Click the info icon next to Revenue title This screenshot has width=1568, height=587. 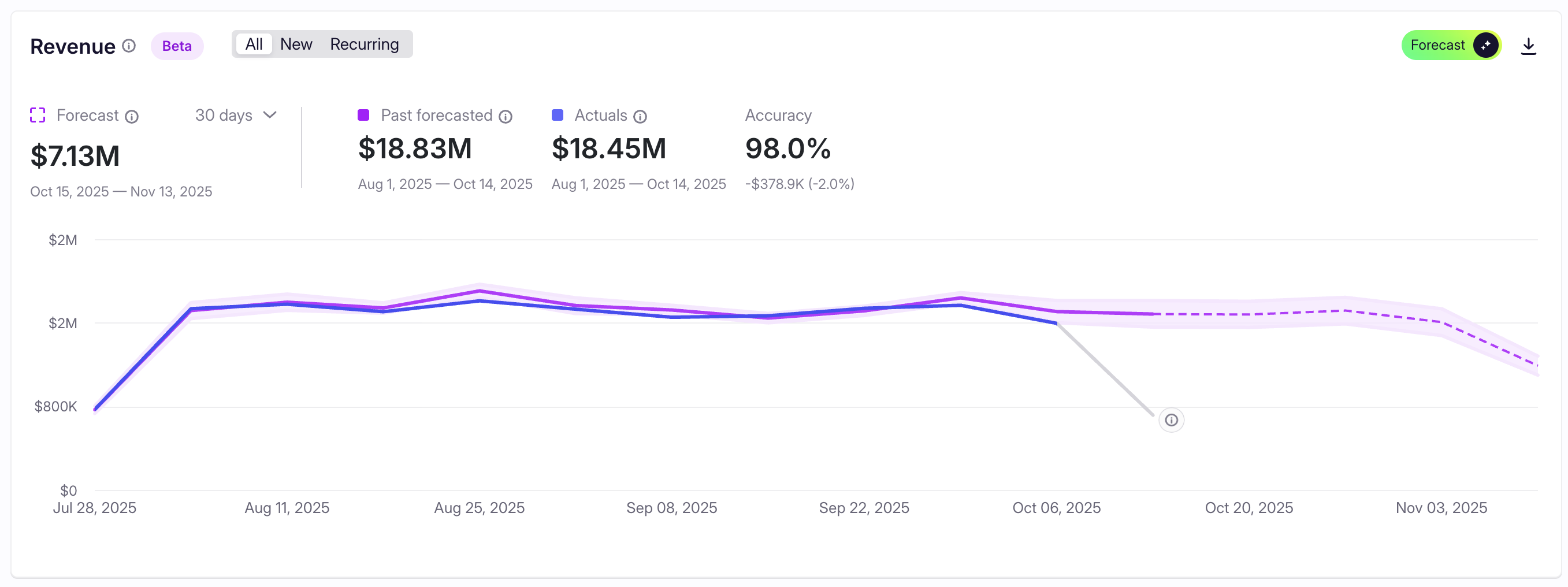click(x=128, y=46)
